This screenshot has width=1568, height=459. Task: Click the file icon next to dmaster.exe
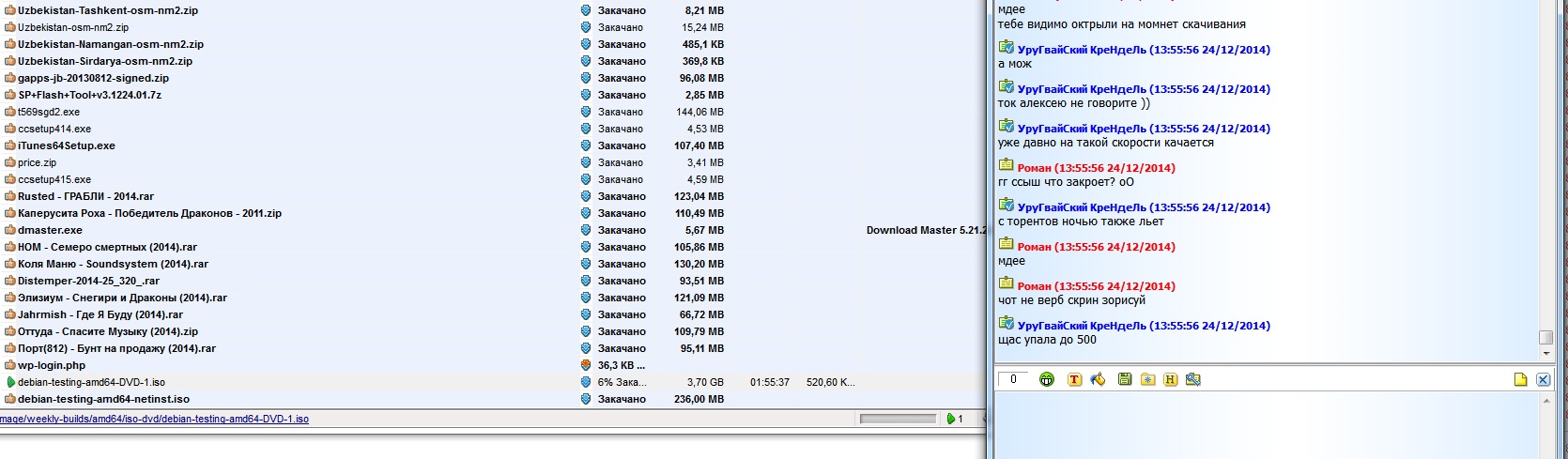(x=10, y=230)
